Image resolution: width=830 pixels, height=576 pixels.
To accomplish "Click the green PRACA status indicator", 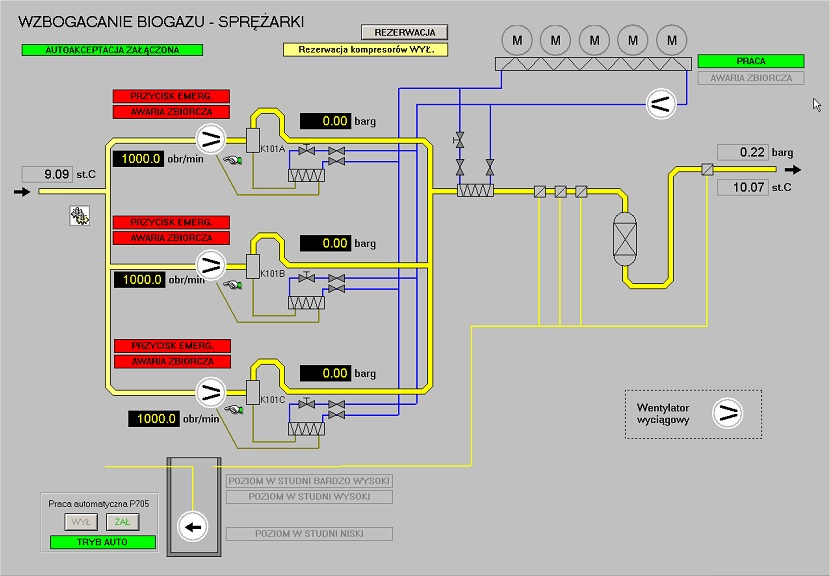I will 750,61.
